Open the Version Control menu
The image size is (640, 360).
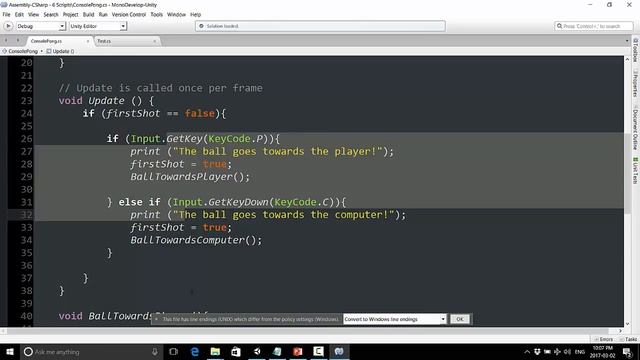pyautogui.click(x=129, y=15)
